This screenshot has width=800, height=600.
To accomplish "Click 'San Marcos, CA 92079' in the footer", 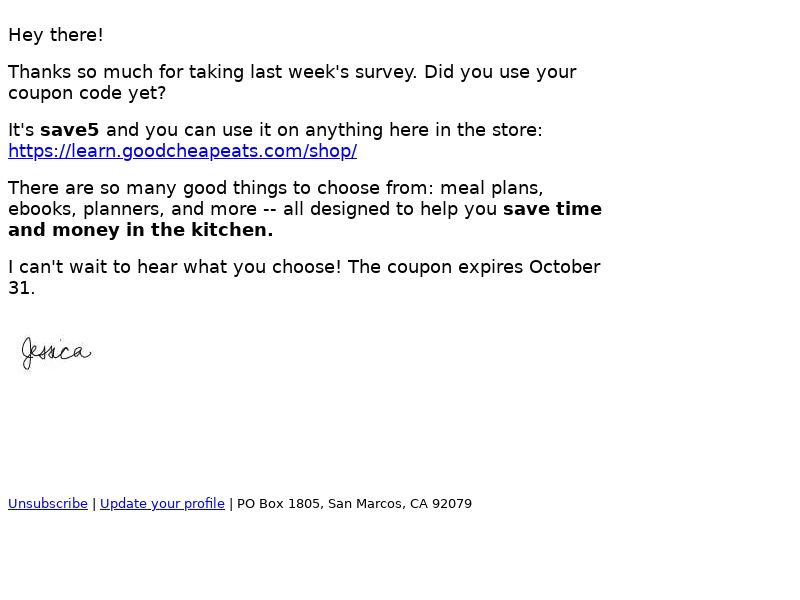I will pyautogui.click(x=400, y=504).
